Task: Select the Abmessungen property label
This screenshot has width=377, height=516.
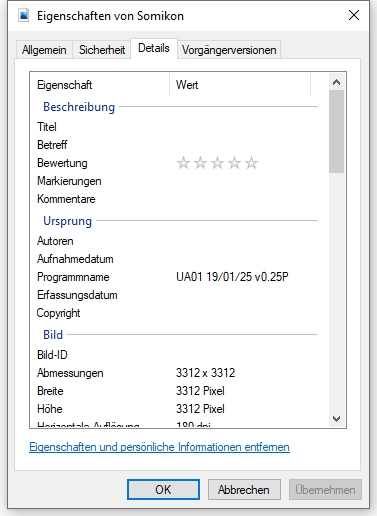Action: 70,373
